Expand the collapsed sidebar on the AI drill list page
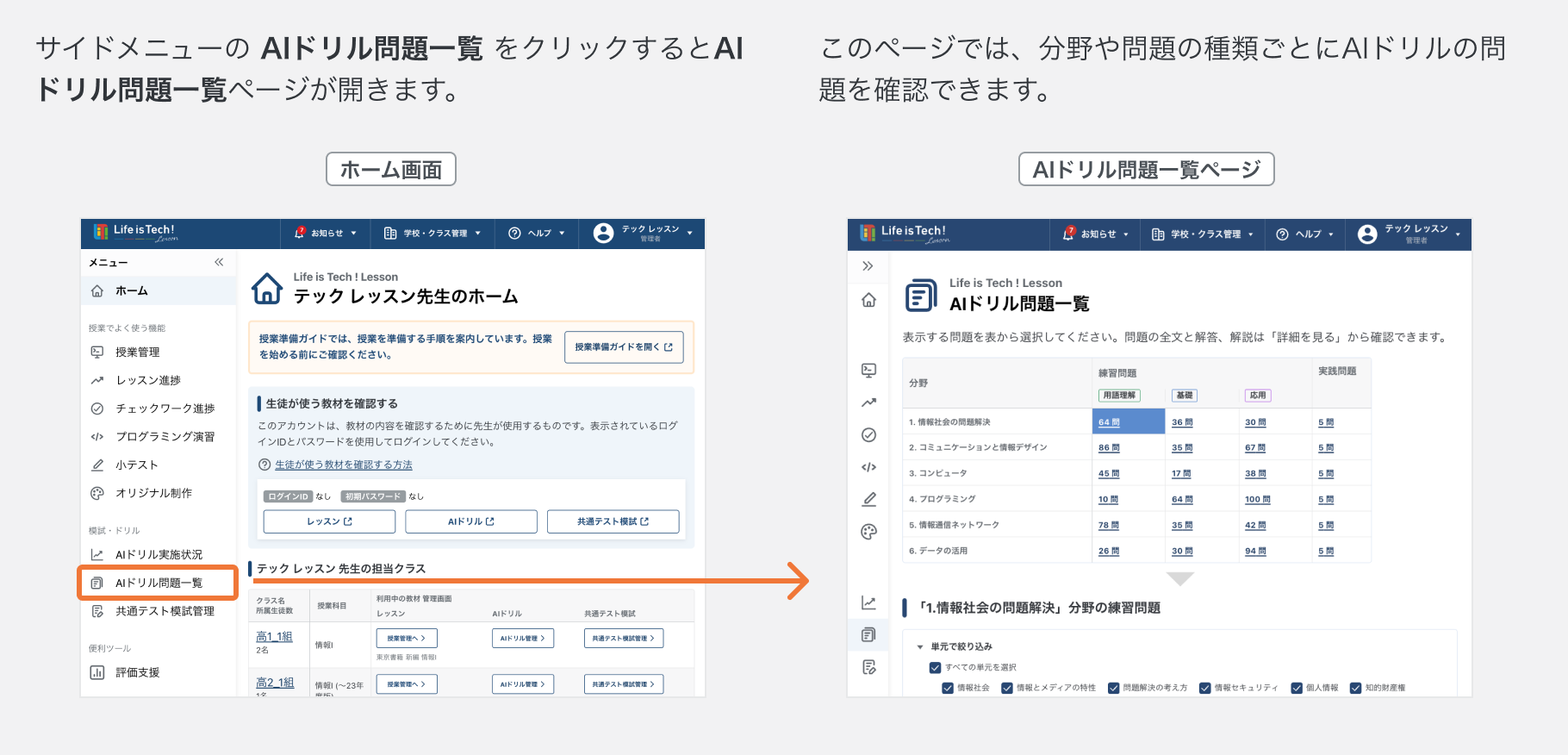Viewport: 1568px width, 755px height. click(868, 265)
